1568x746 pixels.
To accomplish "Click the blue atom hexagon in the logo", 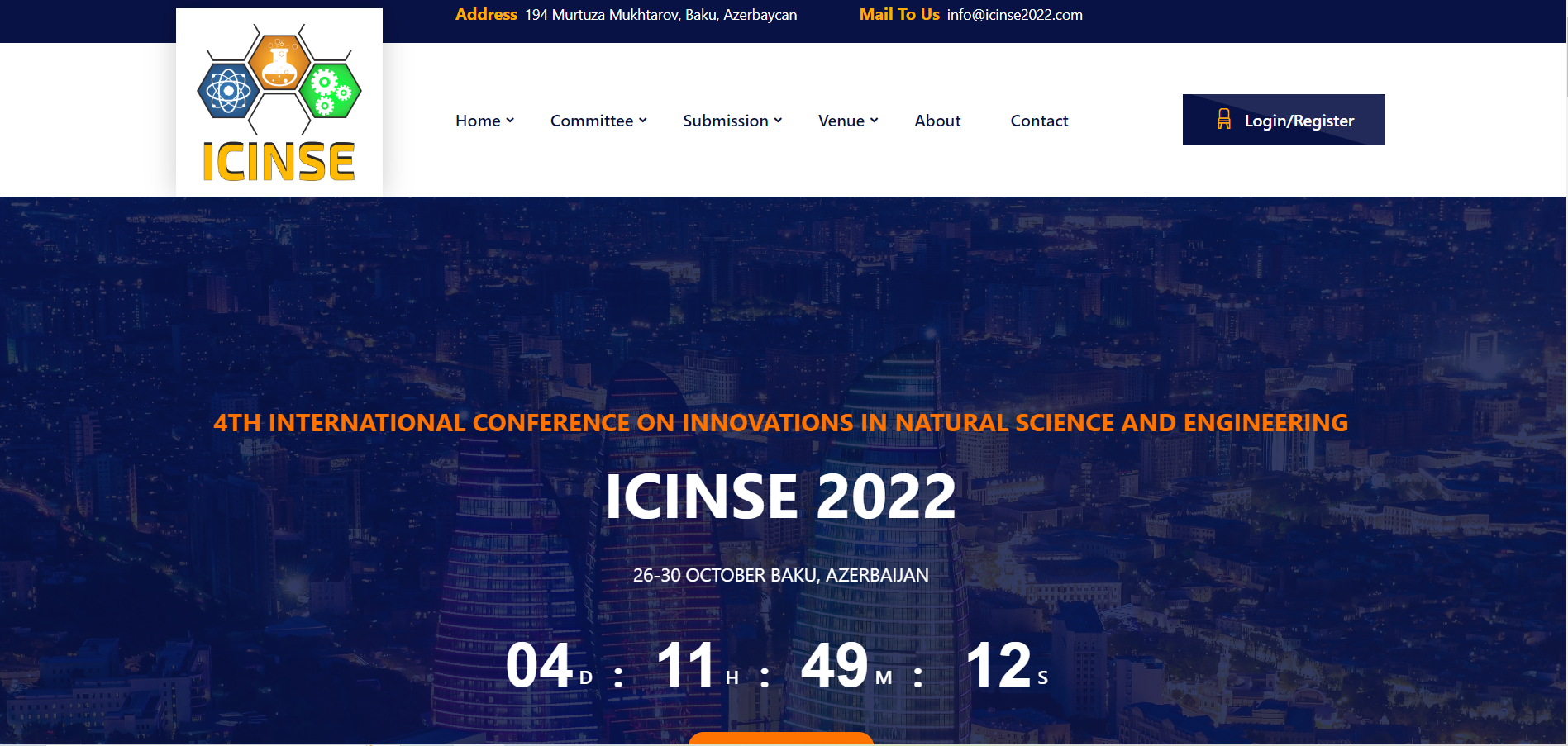I will tap(226, 90).
